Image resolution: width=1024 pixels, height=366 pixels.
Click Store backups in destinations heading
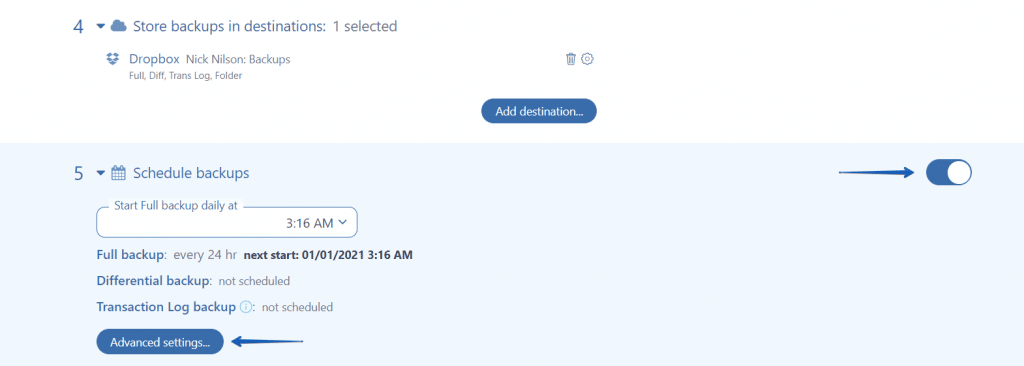click(x=229, y=26)
